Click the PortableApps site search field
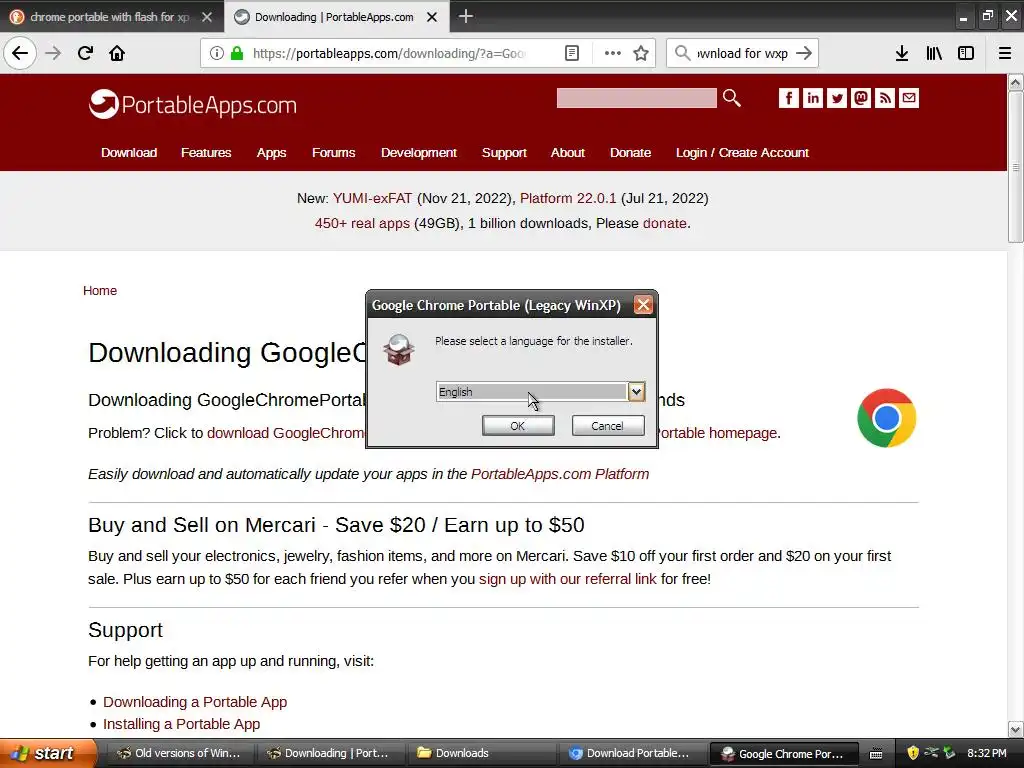The image size is (1024, 768). tap(637, 98)
